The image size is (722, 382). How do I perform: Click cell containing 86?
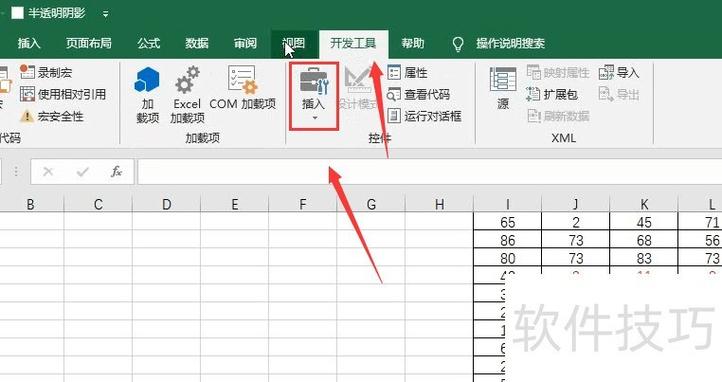coord(507,240)
